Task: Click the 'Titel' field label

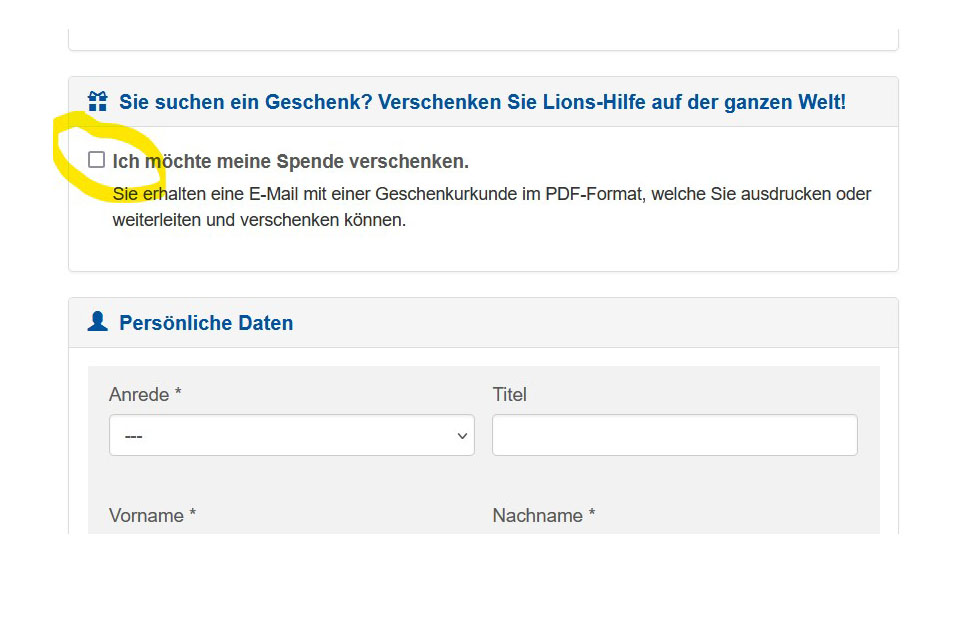Action: 509,394
